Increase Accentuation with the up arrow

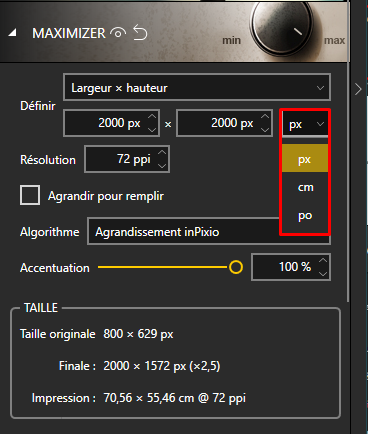click(323, 261)
